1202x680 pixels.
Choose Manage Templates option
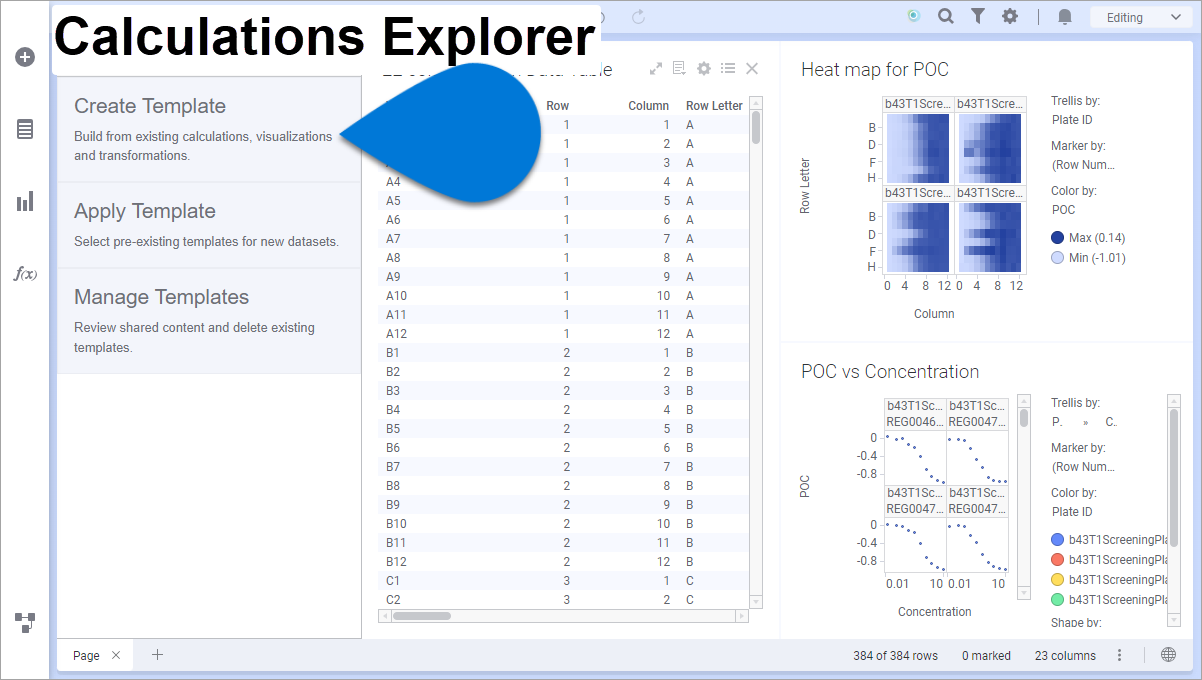click(x=161, y=297)
